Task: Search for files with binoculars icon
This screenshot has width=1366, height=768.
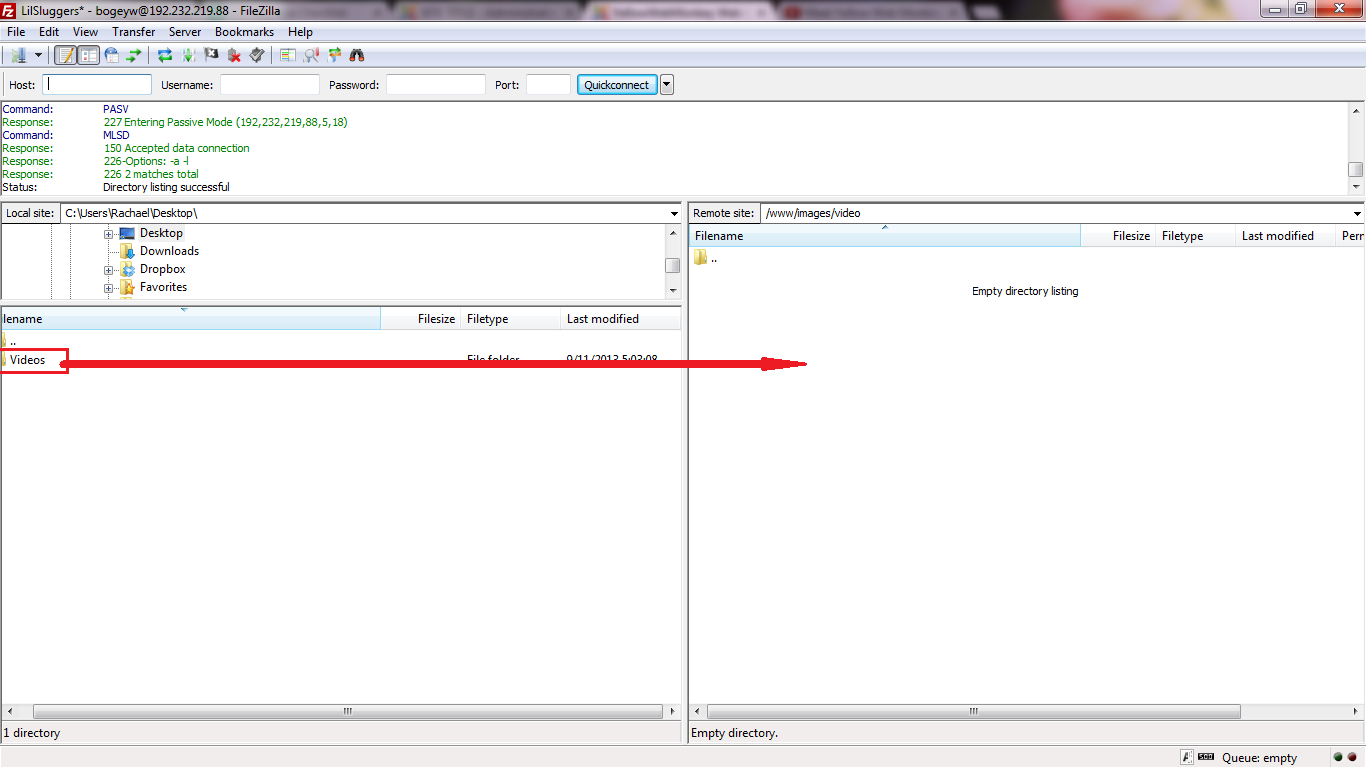Action: 357,56
